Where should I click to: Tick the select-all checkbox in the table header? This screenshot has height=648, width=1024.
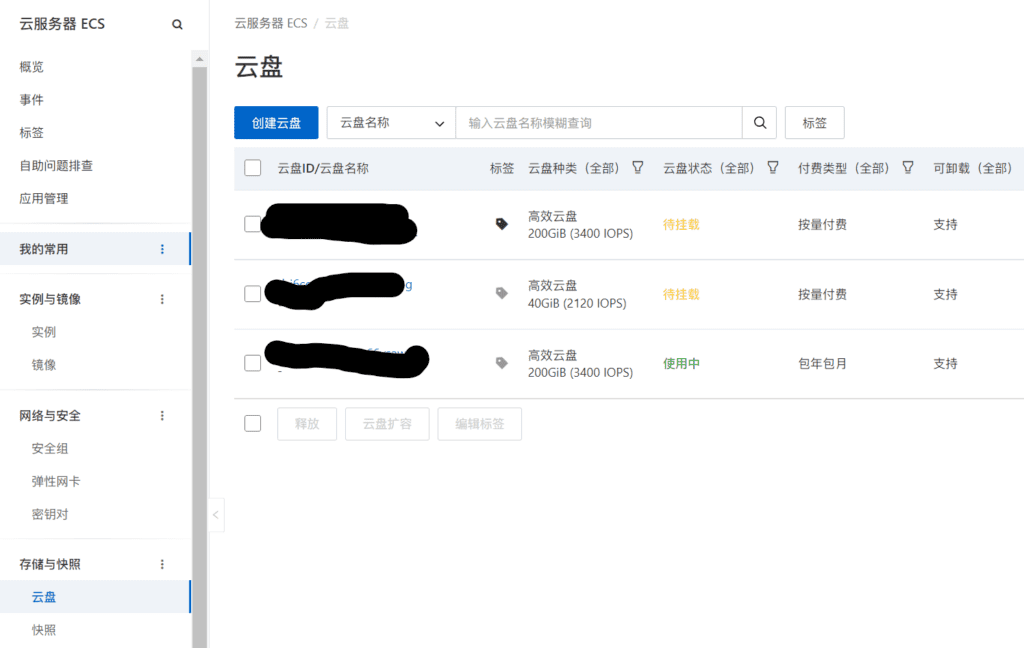[253, 168]
